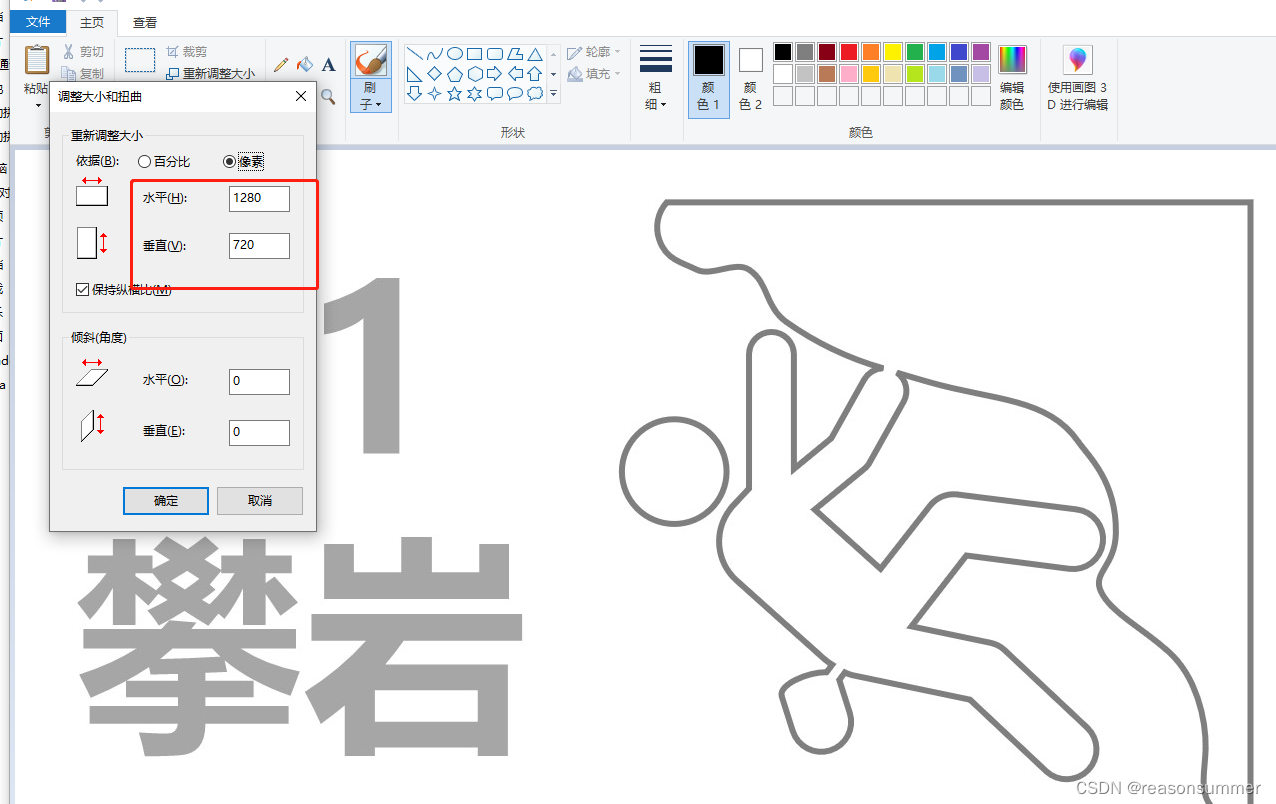Select the cloud callout shape
This screenshot has width=1276, height=804.
(x=535, y=94)
